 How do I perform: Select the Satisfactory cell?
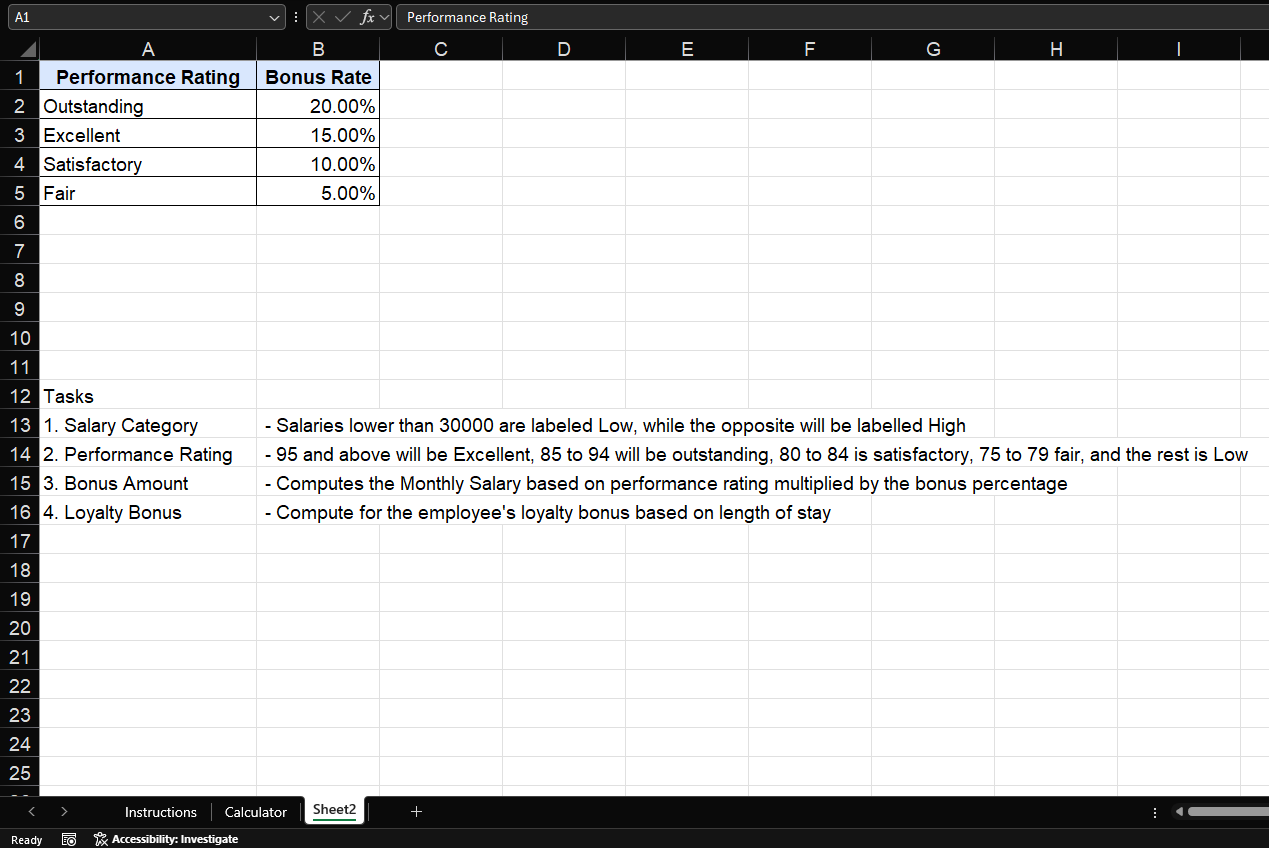(148, 164)
